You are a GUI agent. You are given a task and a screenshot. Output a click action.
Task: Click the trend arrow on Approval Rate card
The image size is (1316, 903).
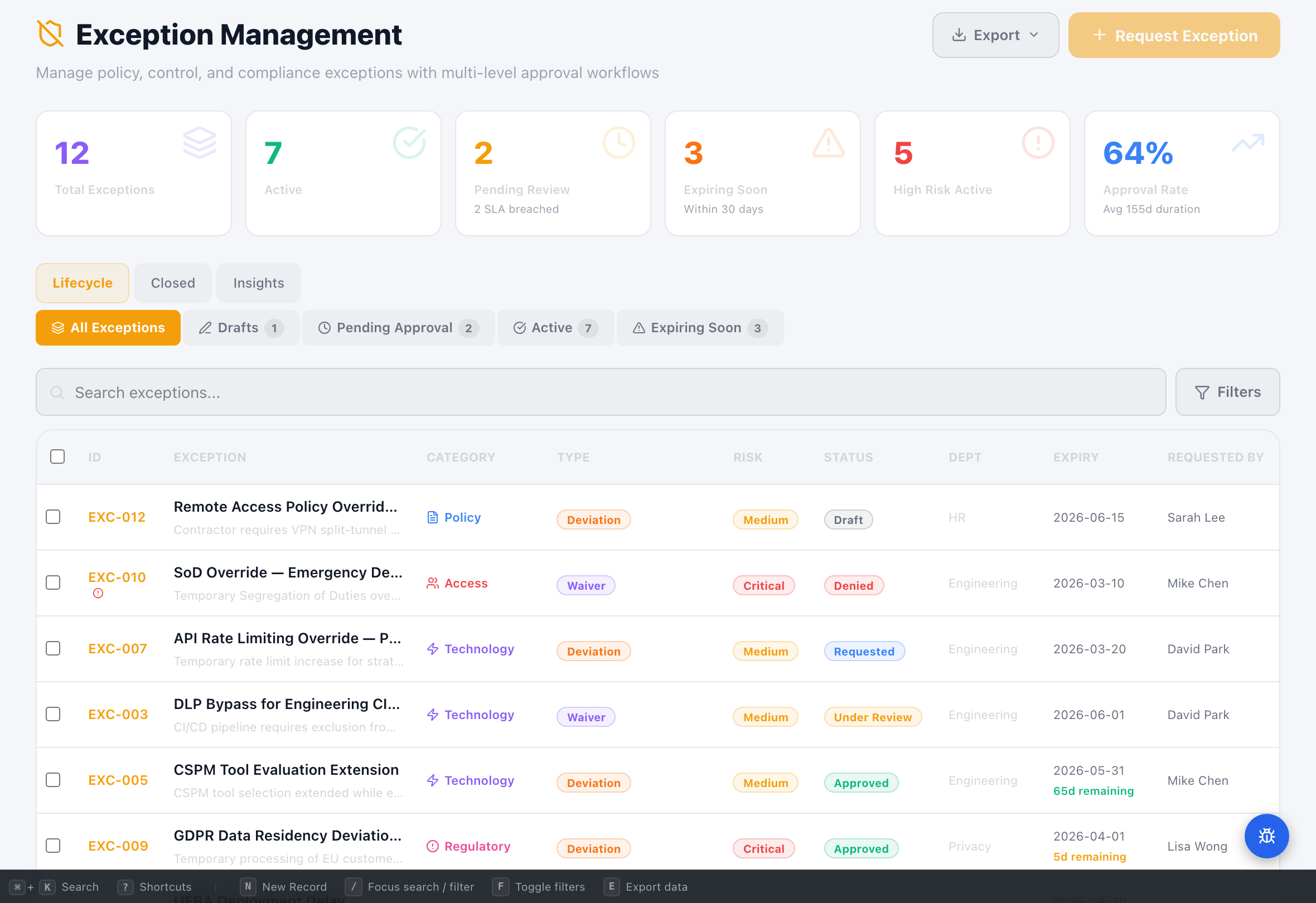point(1247,143)
